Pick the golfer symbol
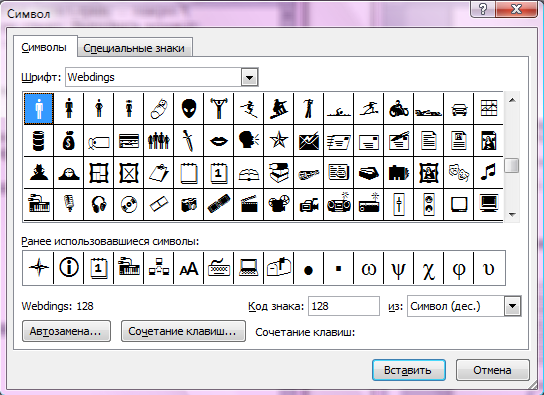 coord(309,109)
